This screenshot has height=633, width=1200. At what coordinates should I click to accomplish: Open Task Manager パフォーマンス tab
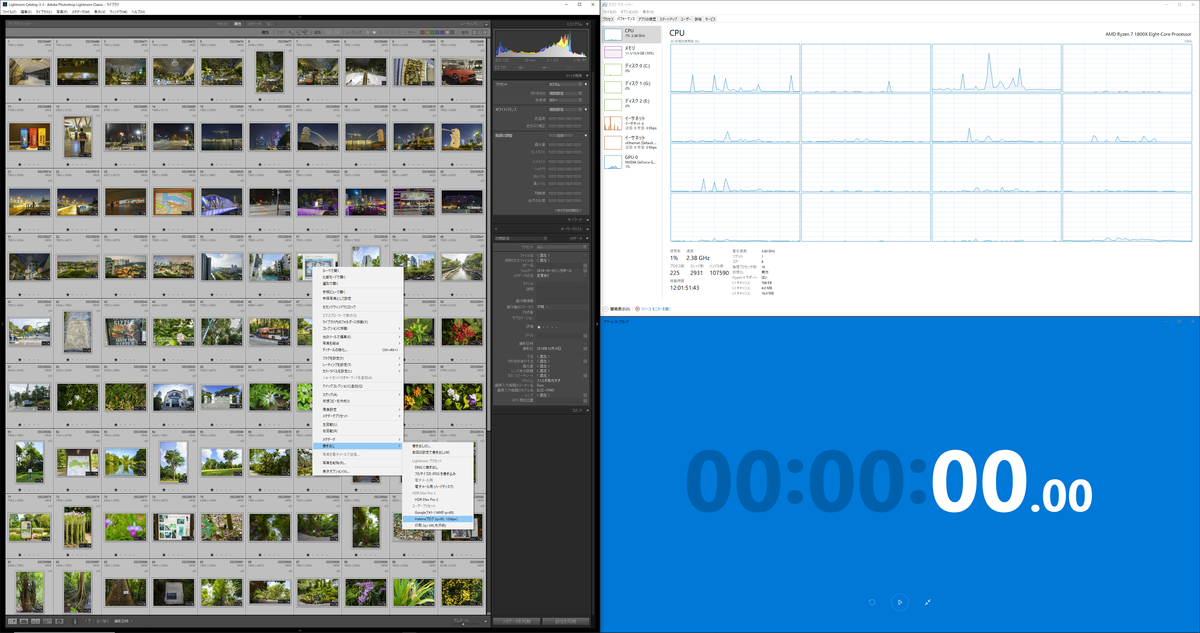click(626, 19)
